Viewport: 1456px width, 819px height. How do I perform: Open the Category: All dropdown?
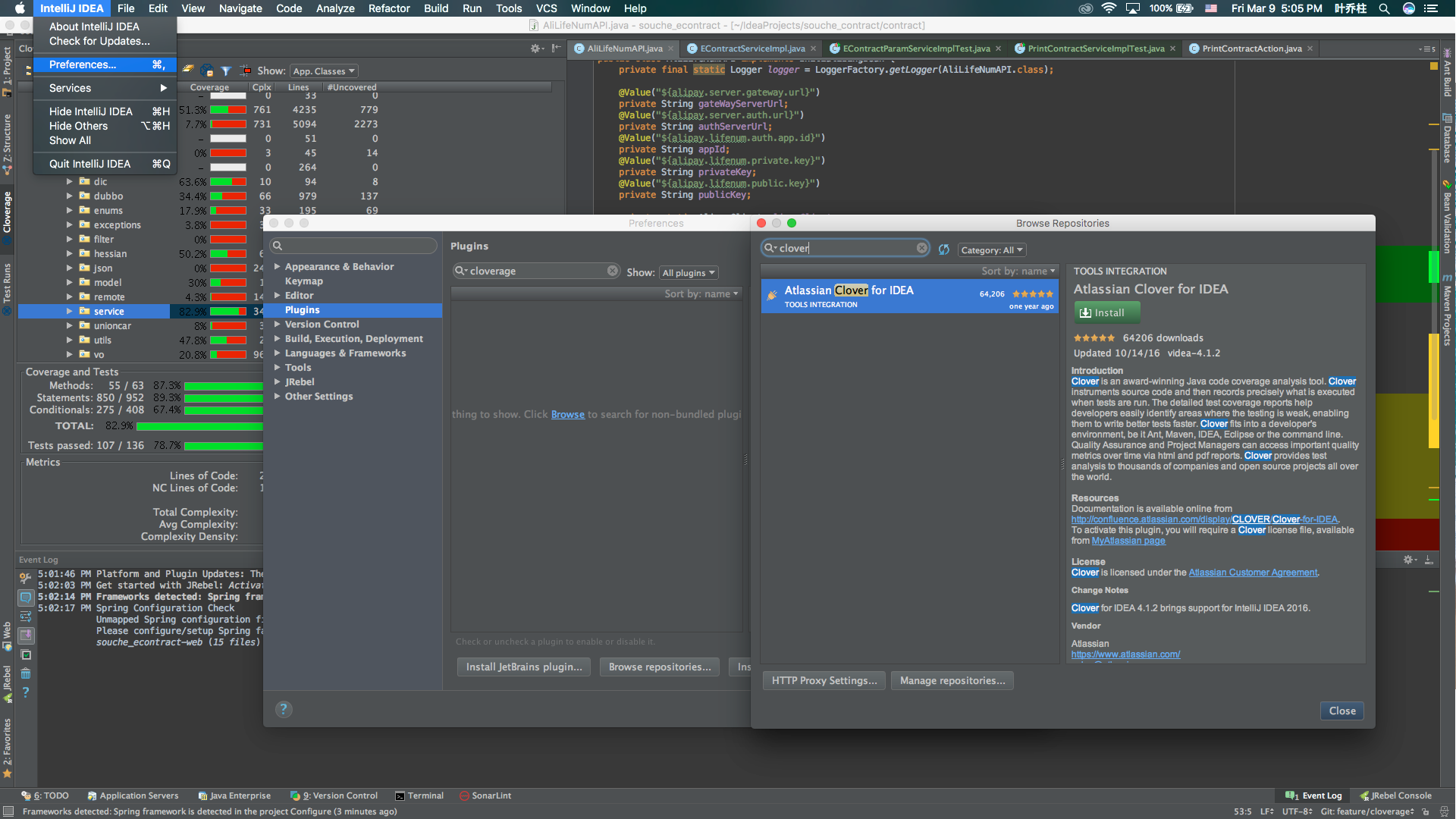point(992,250)
